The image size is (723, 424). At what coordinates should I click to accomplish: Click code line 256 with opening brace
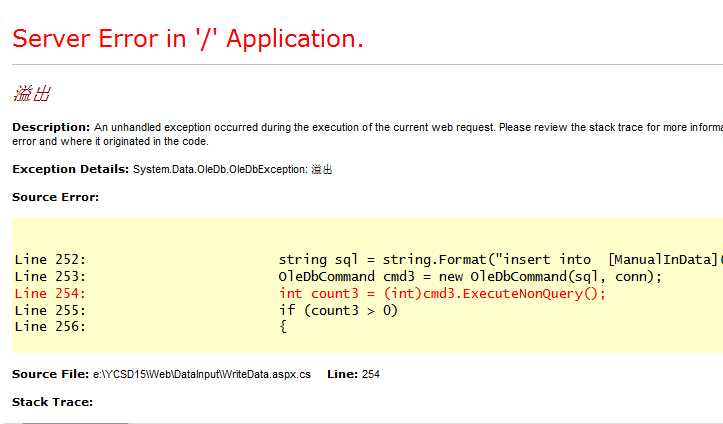point(151,327)
